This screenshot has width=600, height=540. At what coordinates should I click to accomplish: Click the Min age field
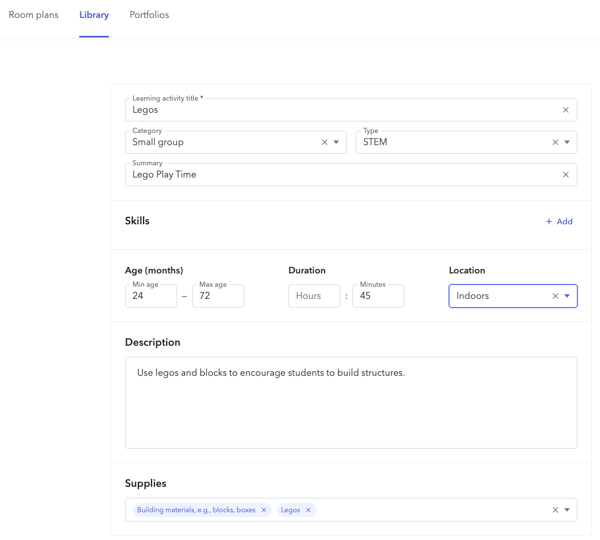tap(150, 296)
